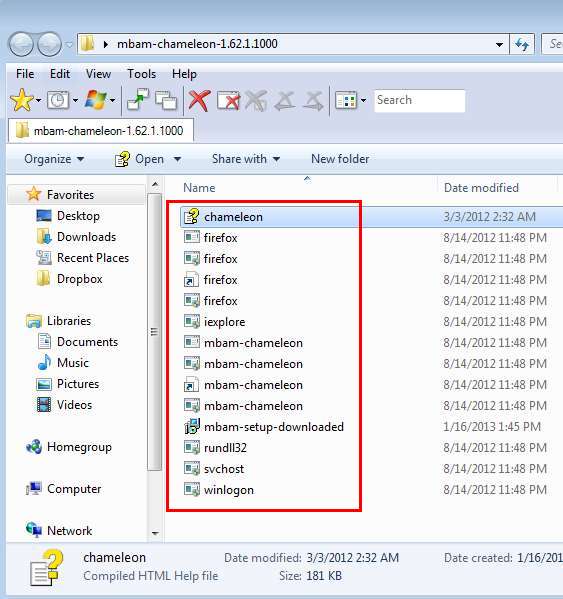Select the winlogon file

coord(228,490)
